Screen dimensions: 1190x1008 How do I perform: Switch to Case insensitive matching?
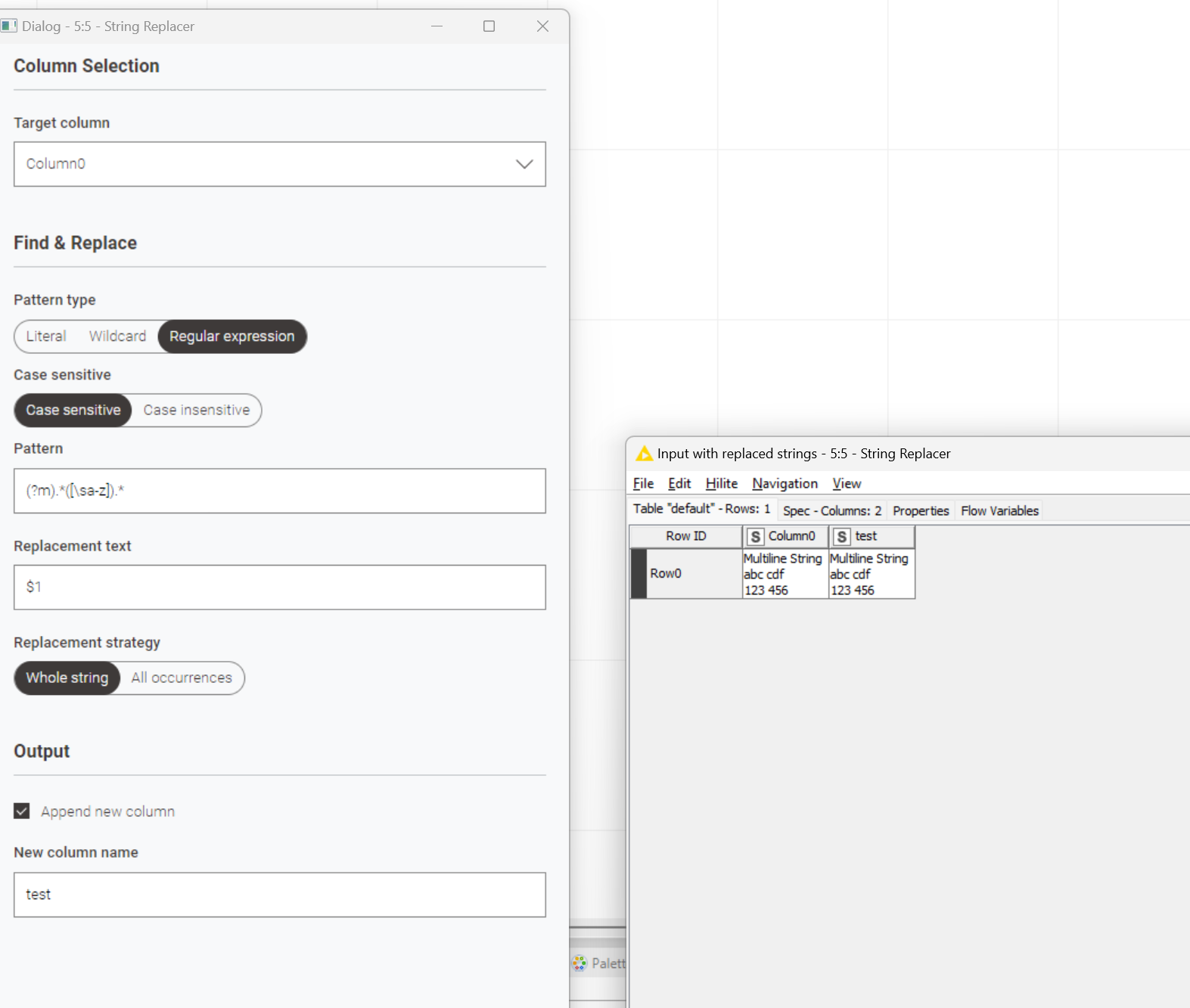coord(197,411)
